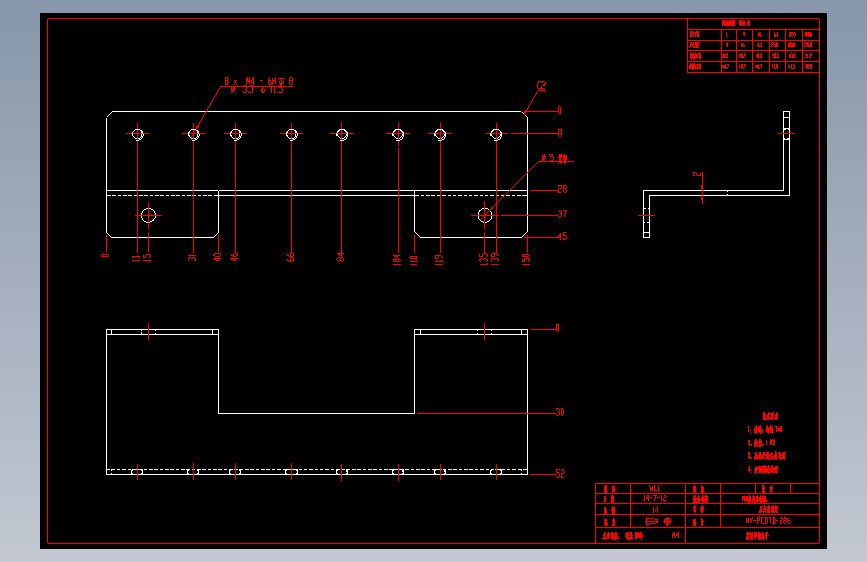Select the horizontal dimension 104
The height and width of the screenshot is (562, 867).
[x=396, y=259]
